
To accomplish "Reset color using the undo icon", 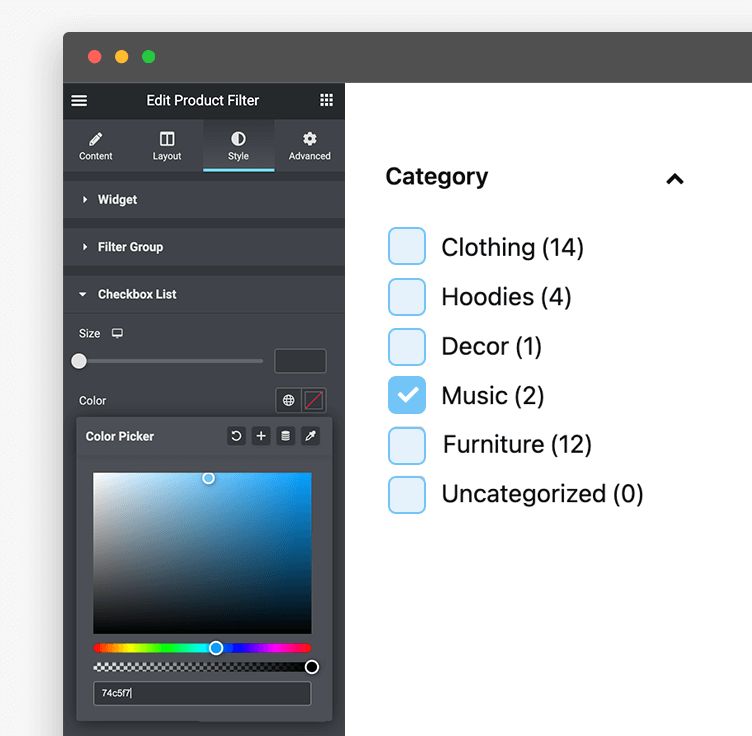I will click(x=236, y=436).
